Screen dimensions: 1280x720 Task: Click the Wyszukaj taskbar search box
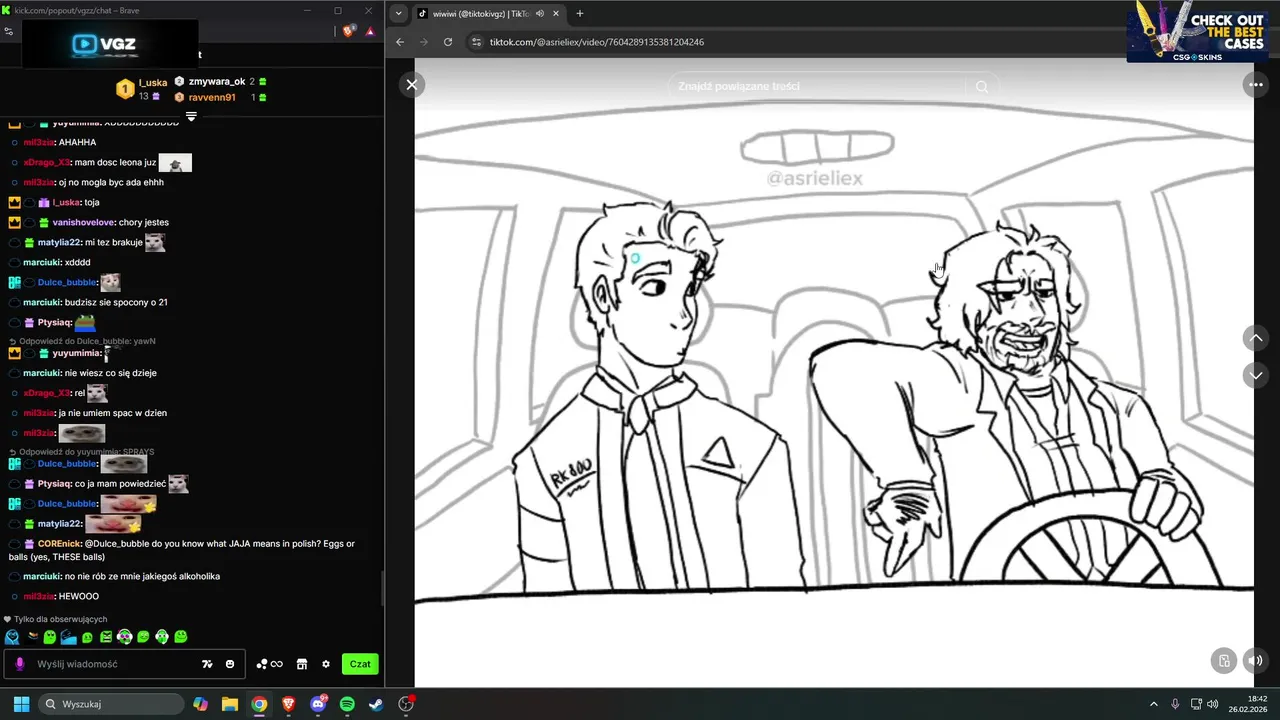point(110,704)
